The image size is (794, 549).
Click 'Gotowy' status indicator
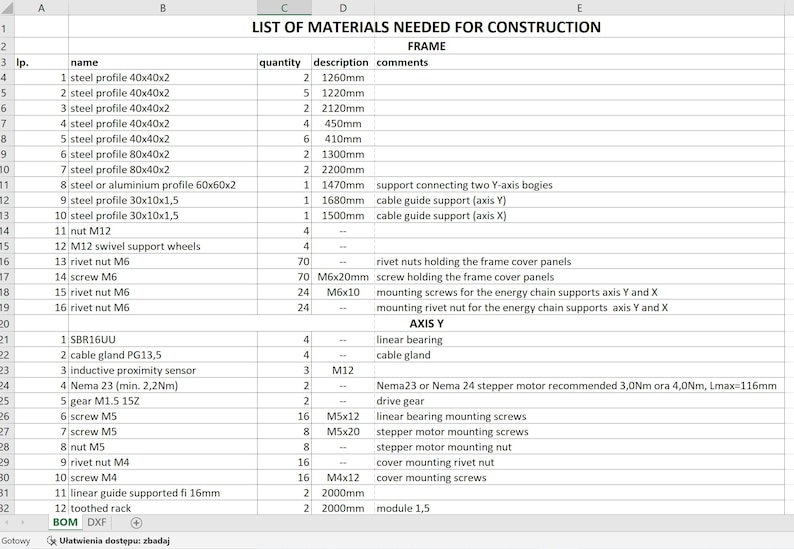pos(16,541)
